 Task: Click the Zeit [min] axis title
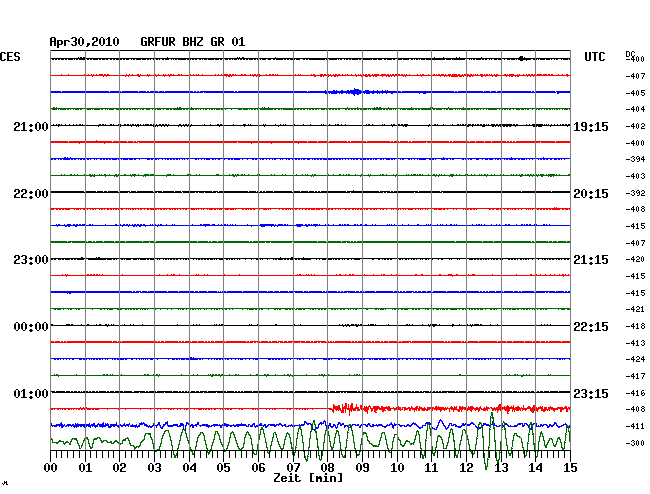pyautogui.click(x=308, y=478)
